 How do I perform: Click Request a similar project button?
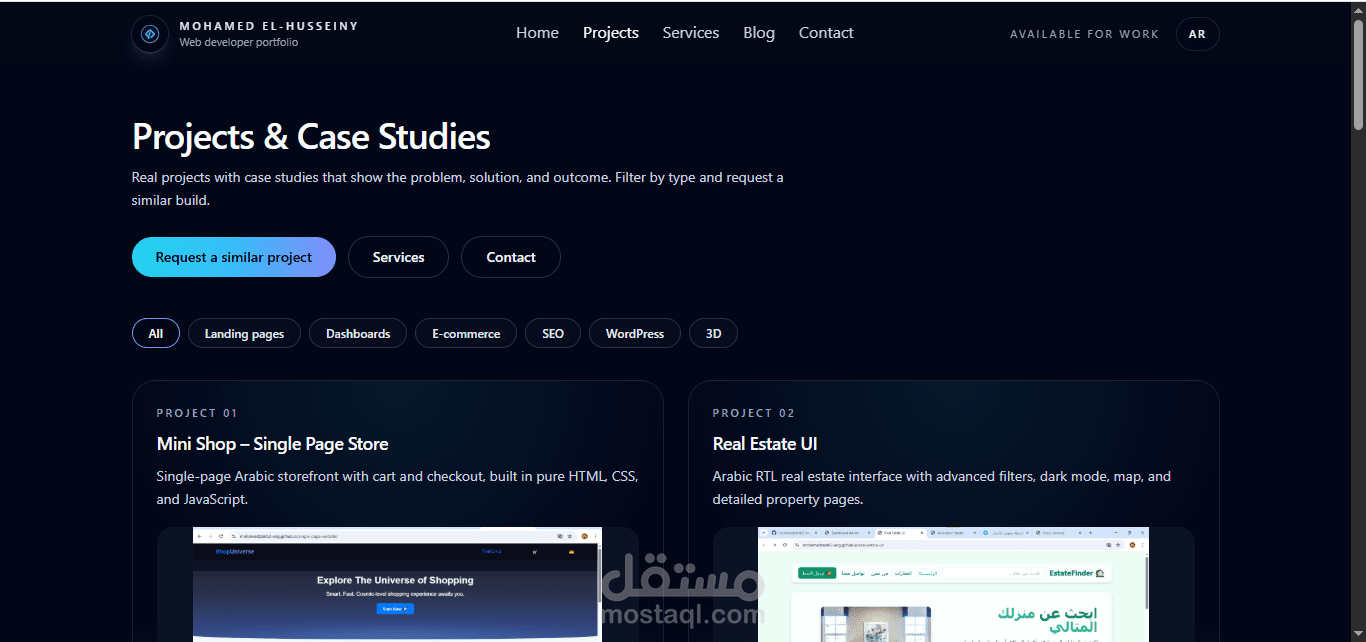[234, 257]
